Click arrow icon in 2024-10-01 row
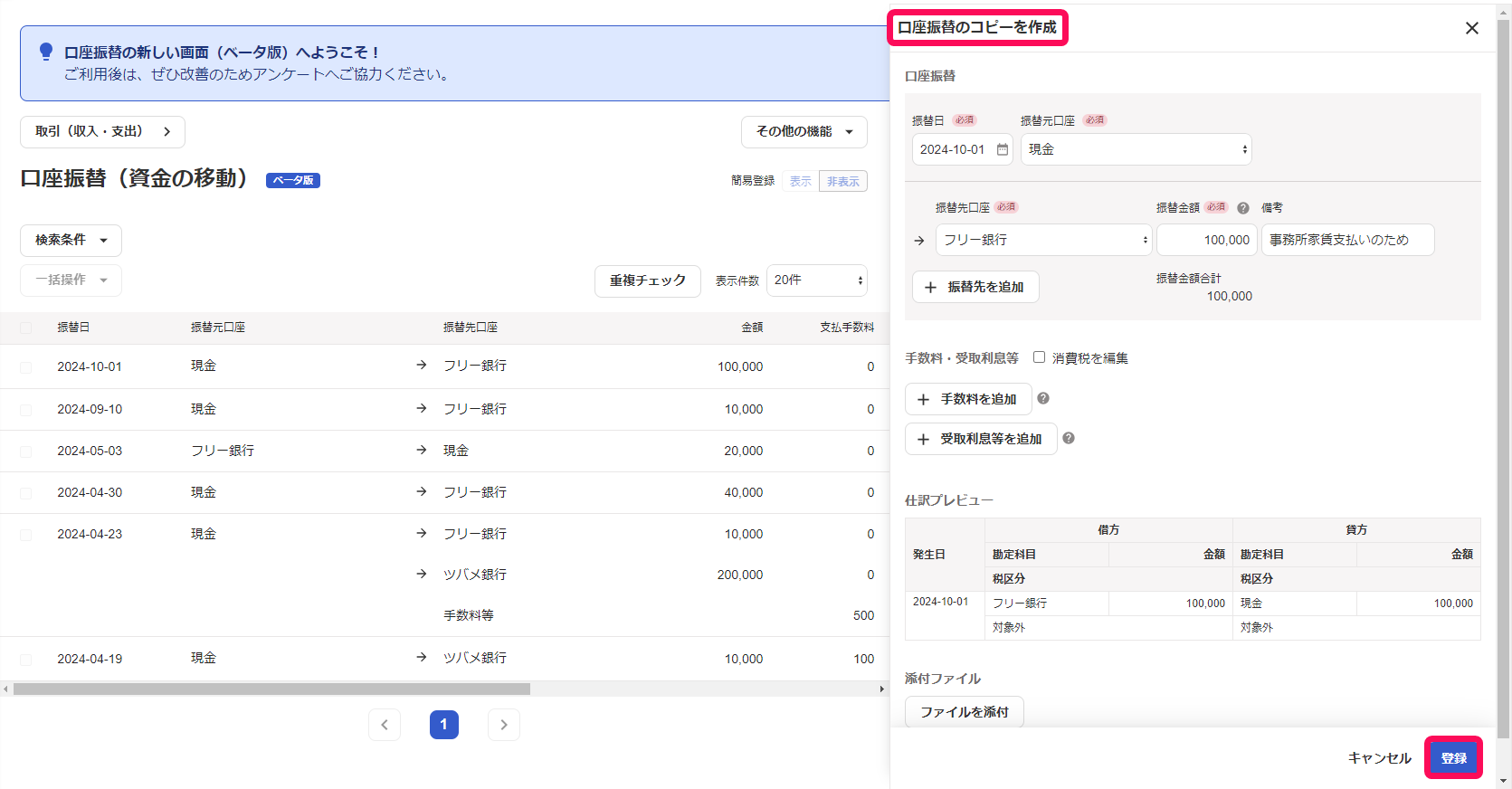 click(422, 366)
